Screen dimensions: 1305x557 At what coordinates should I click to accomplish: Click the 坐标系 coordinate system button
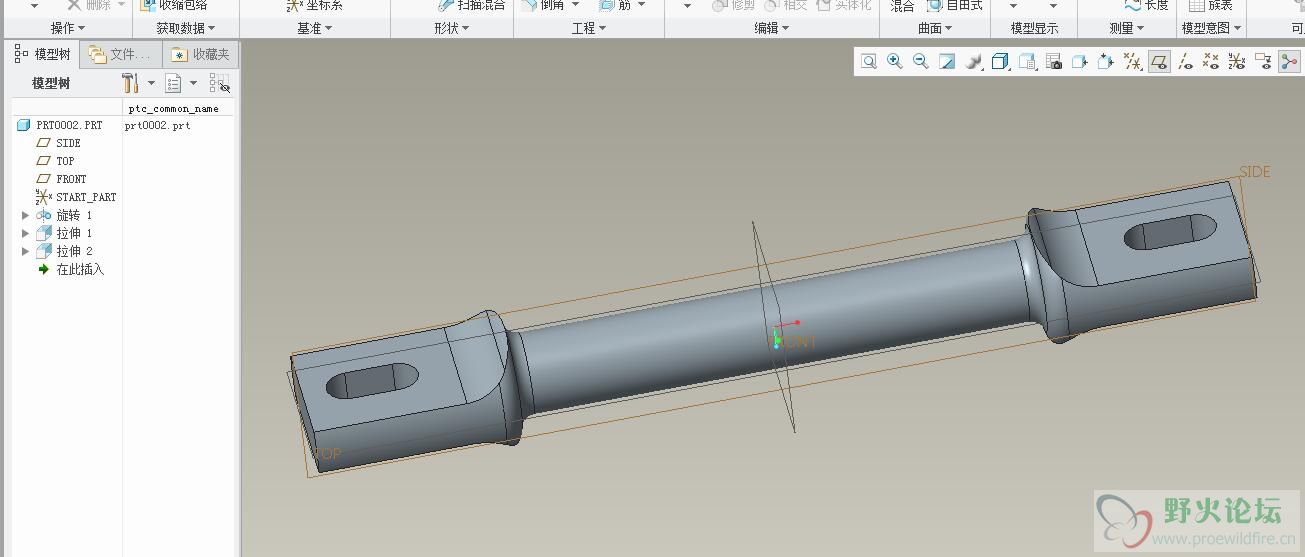[x=314, y=5]
